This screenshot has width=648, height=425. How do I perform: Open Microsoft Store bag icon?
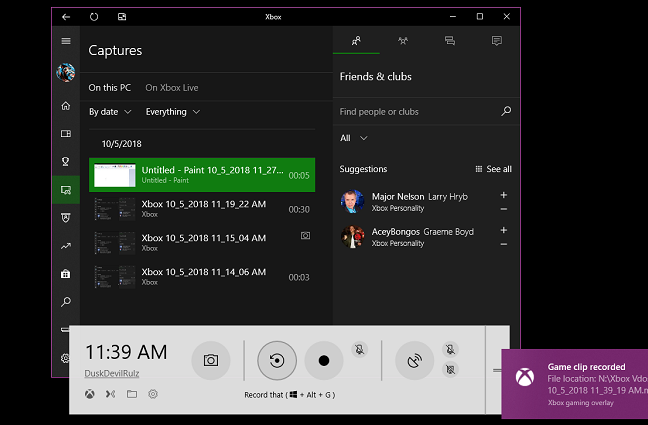(66, 274)
